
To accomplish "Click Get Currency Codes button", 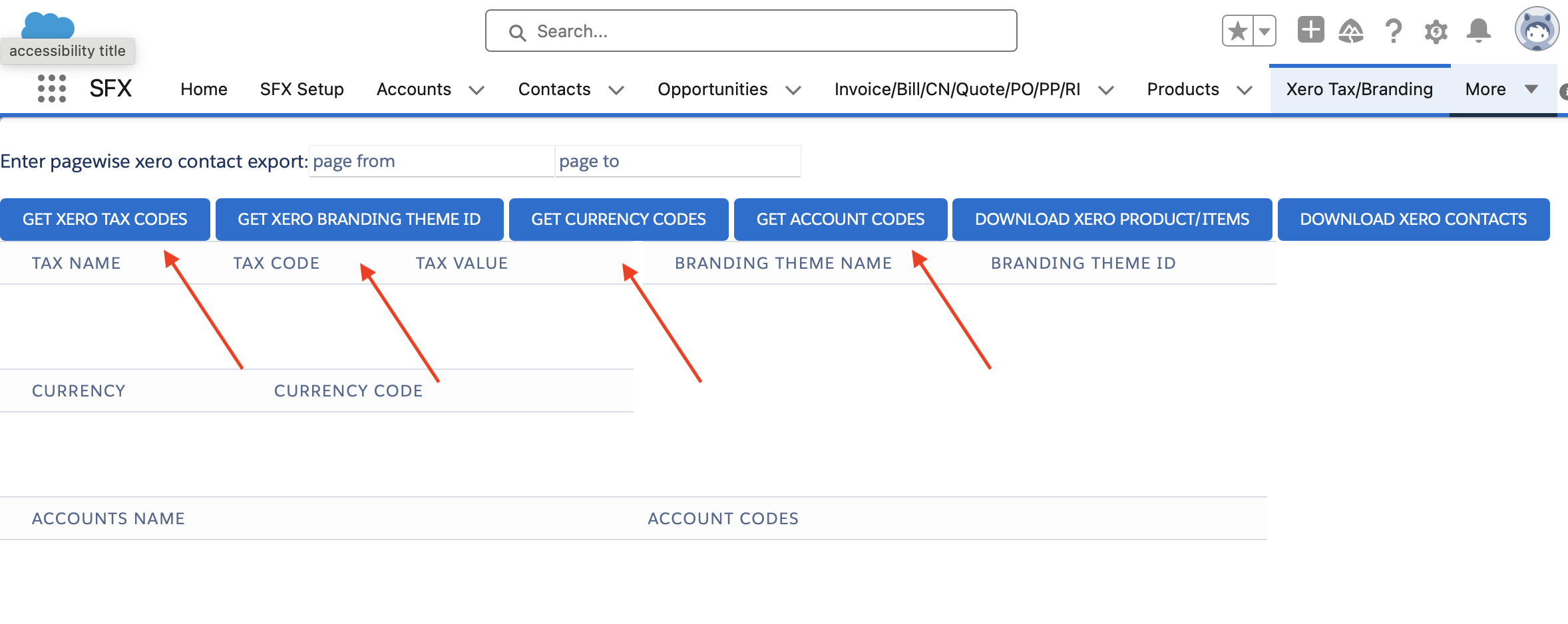I will point(619,220).
